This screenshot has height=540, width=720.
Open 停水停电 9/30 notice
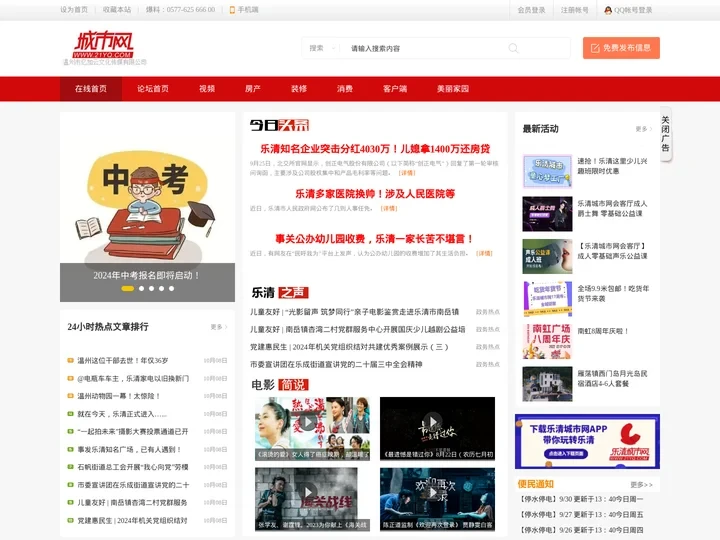tap(581, 499)
